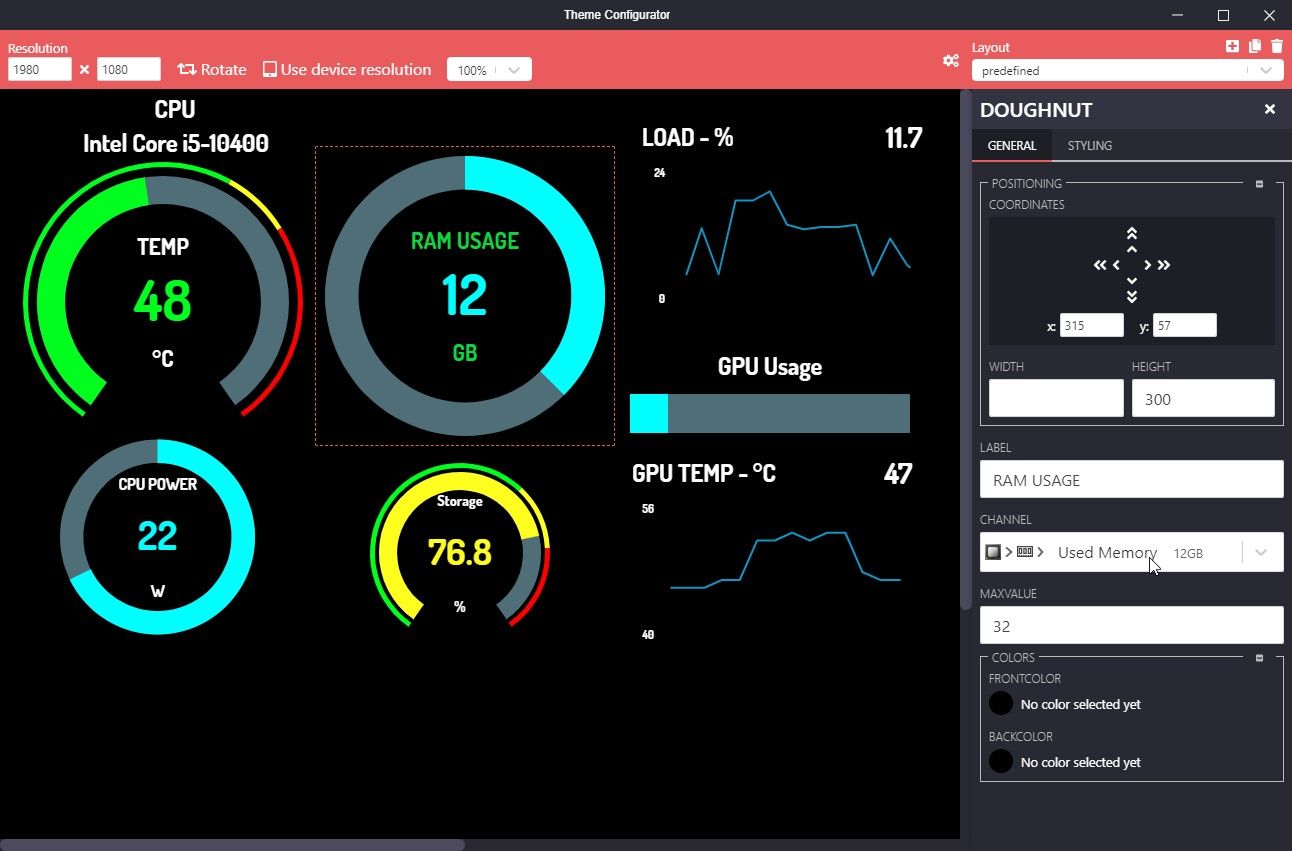
Task: Select the GENERAL tab
Action: (x=1011, y=146)
